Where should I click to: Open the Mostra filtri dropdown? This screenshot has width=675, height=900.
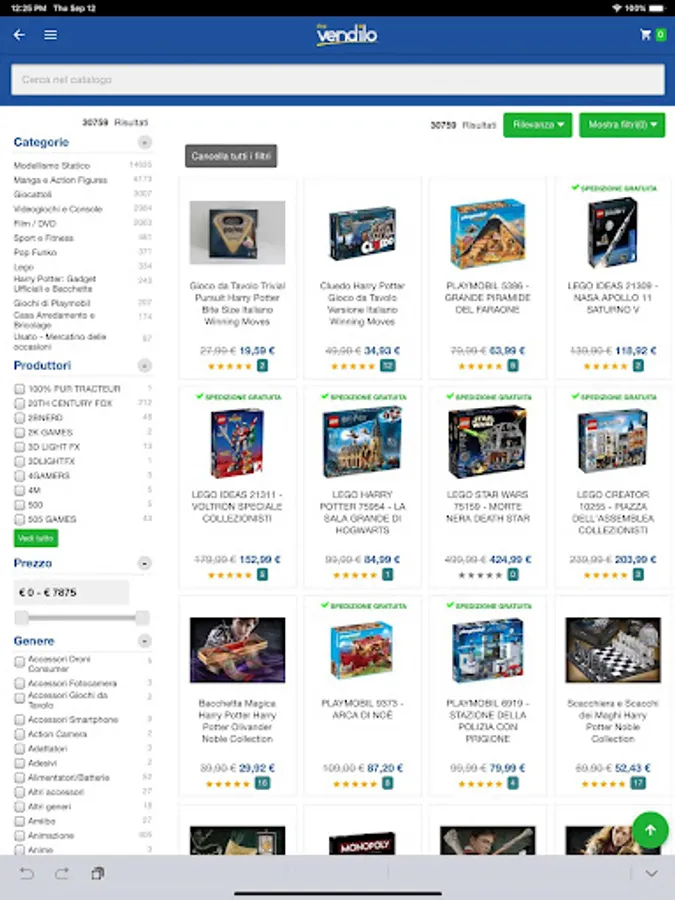pyautogui.click(x=622, y=125)
